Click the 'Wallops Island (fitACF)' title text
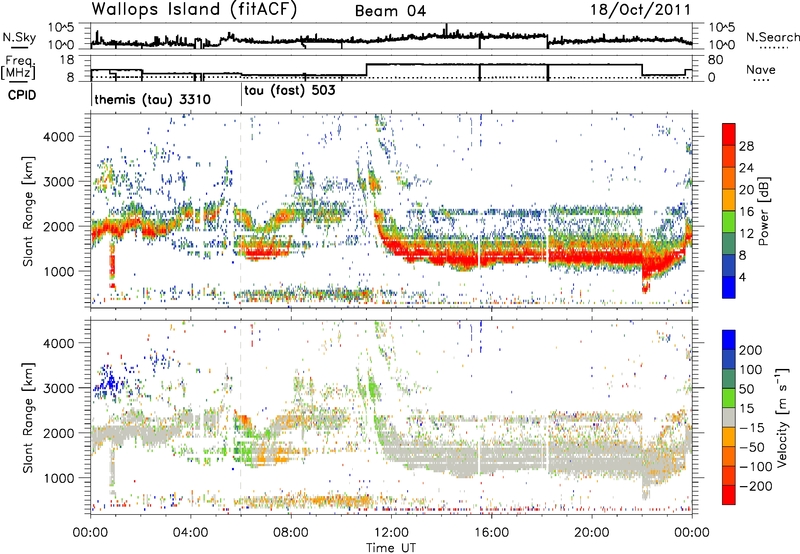 point(194,10)
